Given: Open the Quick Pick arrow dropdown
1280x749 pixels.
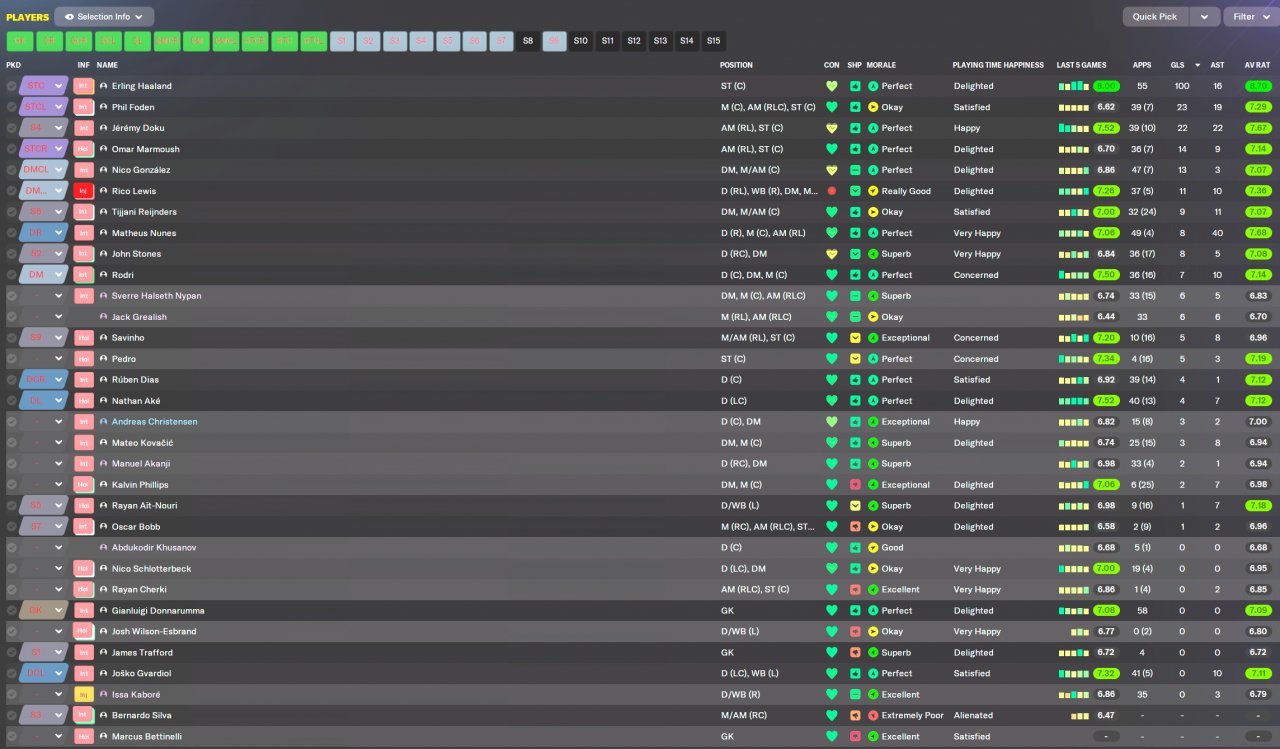Looking at the screenshot, I should click(1205, 16).
